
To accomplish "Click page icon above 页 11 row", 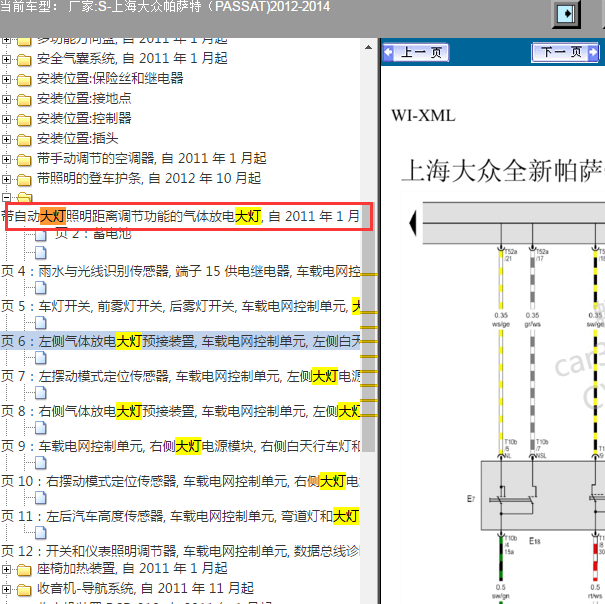I will 41,498.
